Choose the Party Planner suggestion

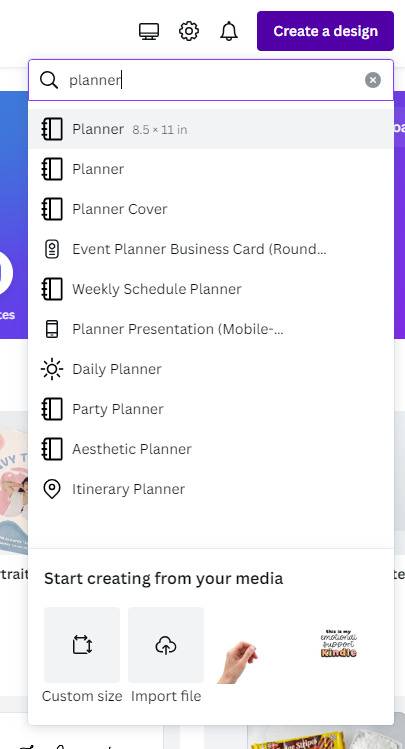[211, 409]
